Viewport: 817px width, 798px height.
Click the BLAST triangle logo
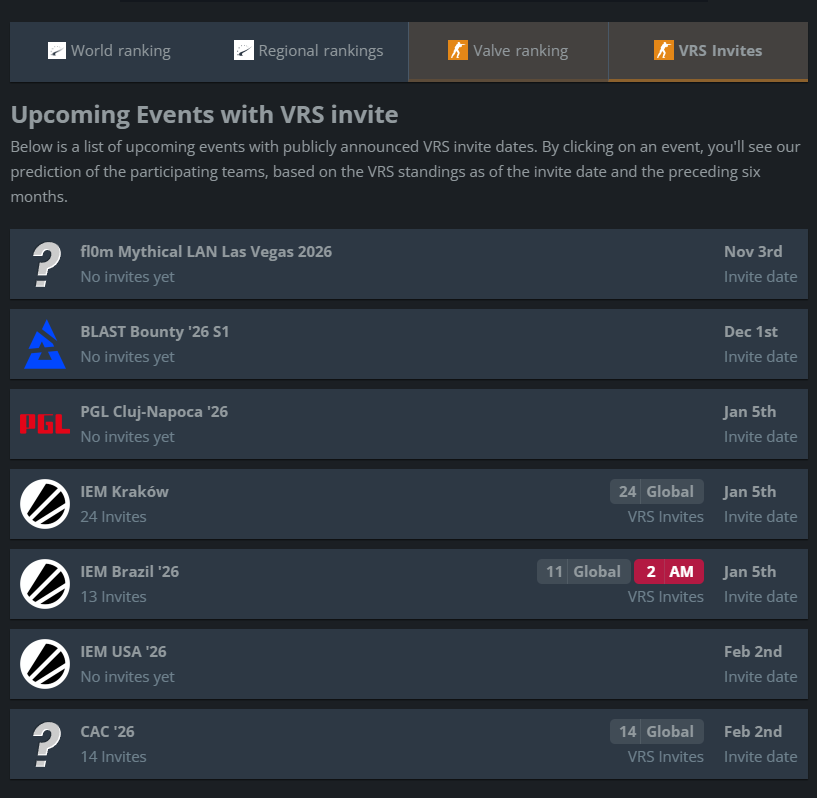(x=45, y=344)
